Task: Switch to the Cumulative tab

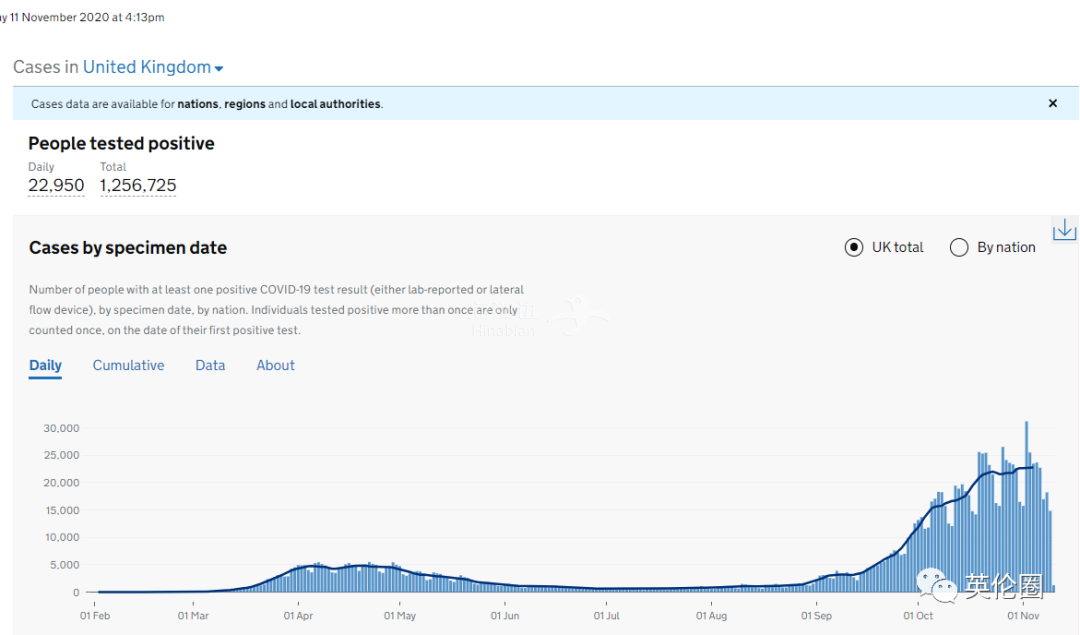Action: pyautogui.click(x=129, y=365)
